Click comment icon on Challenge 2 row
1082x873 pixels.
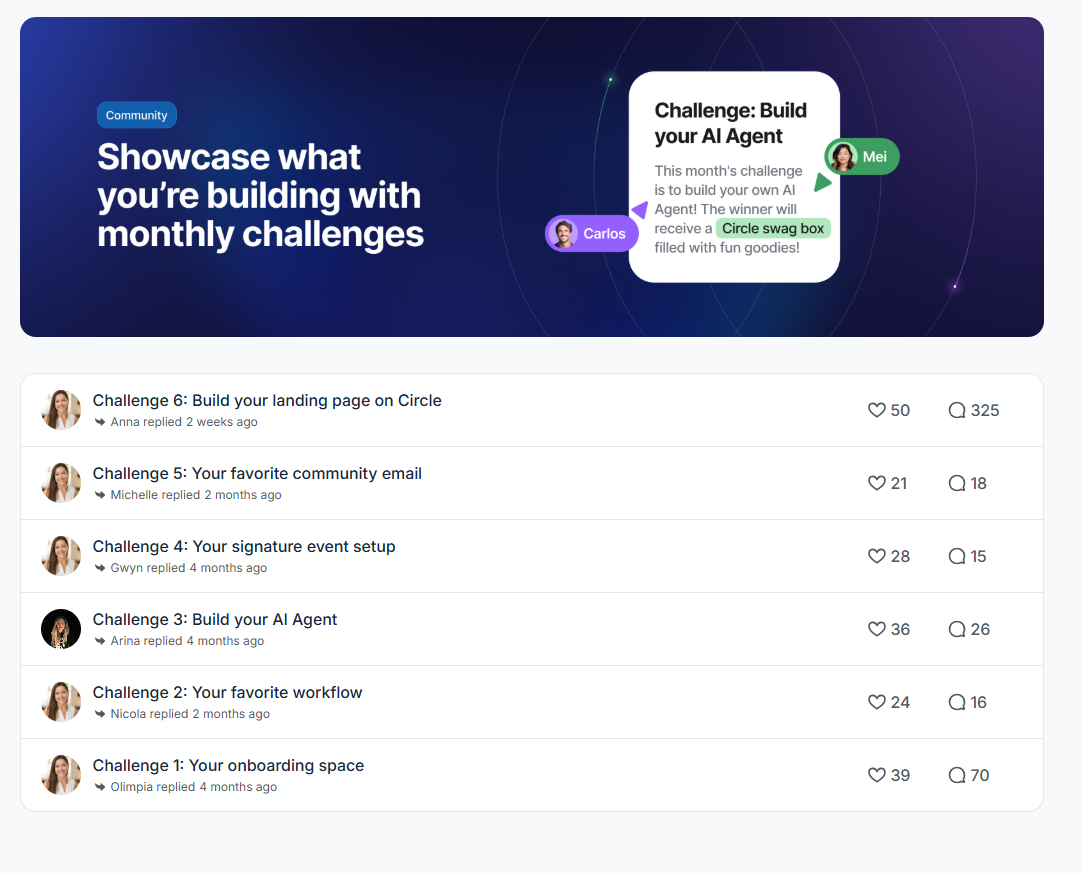pyautogui.click(x=956, y=702)
